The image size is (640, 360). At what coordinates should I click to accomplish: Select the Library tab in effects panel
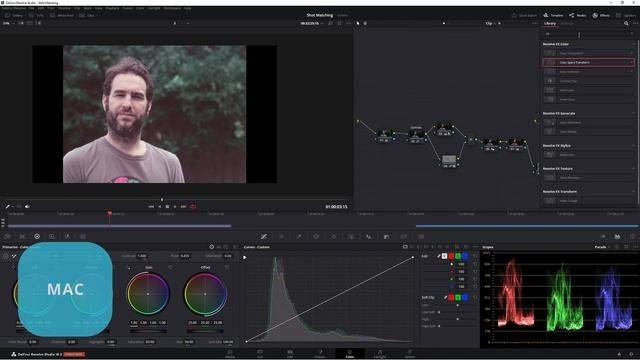pyautogui.click(x=550, y=23)
